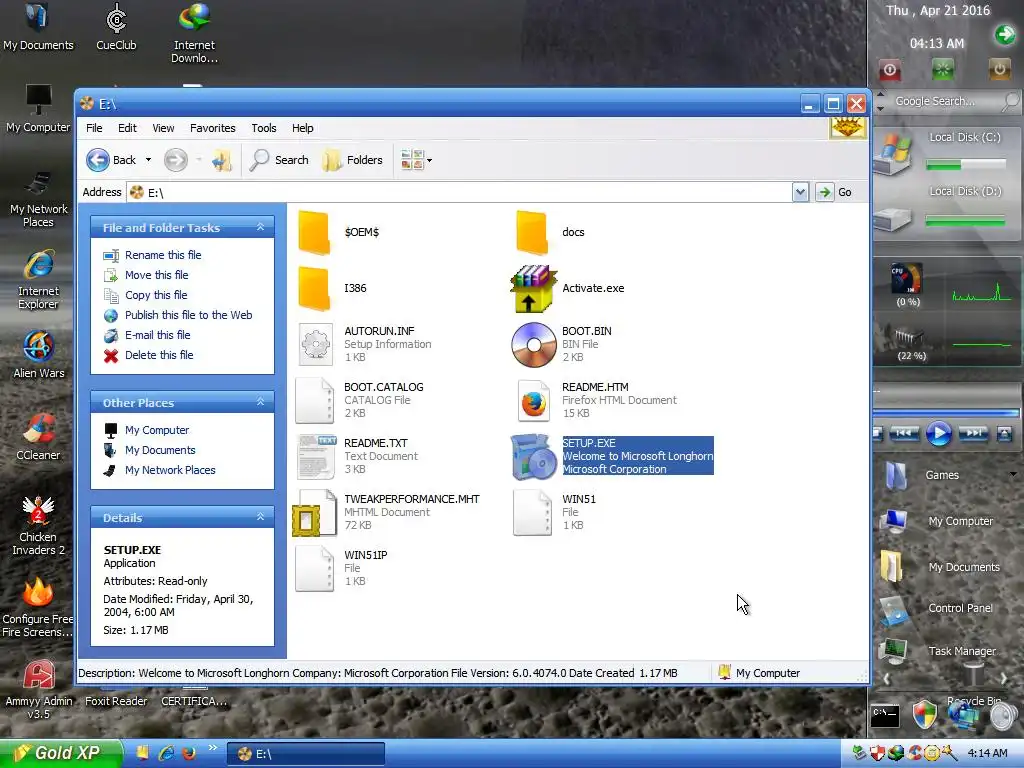
Task: Toggle the Folders pane button
Action: 353,160
